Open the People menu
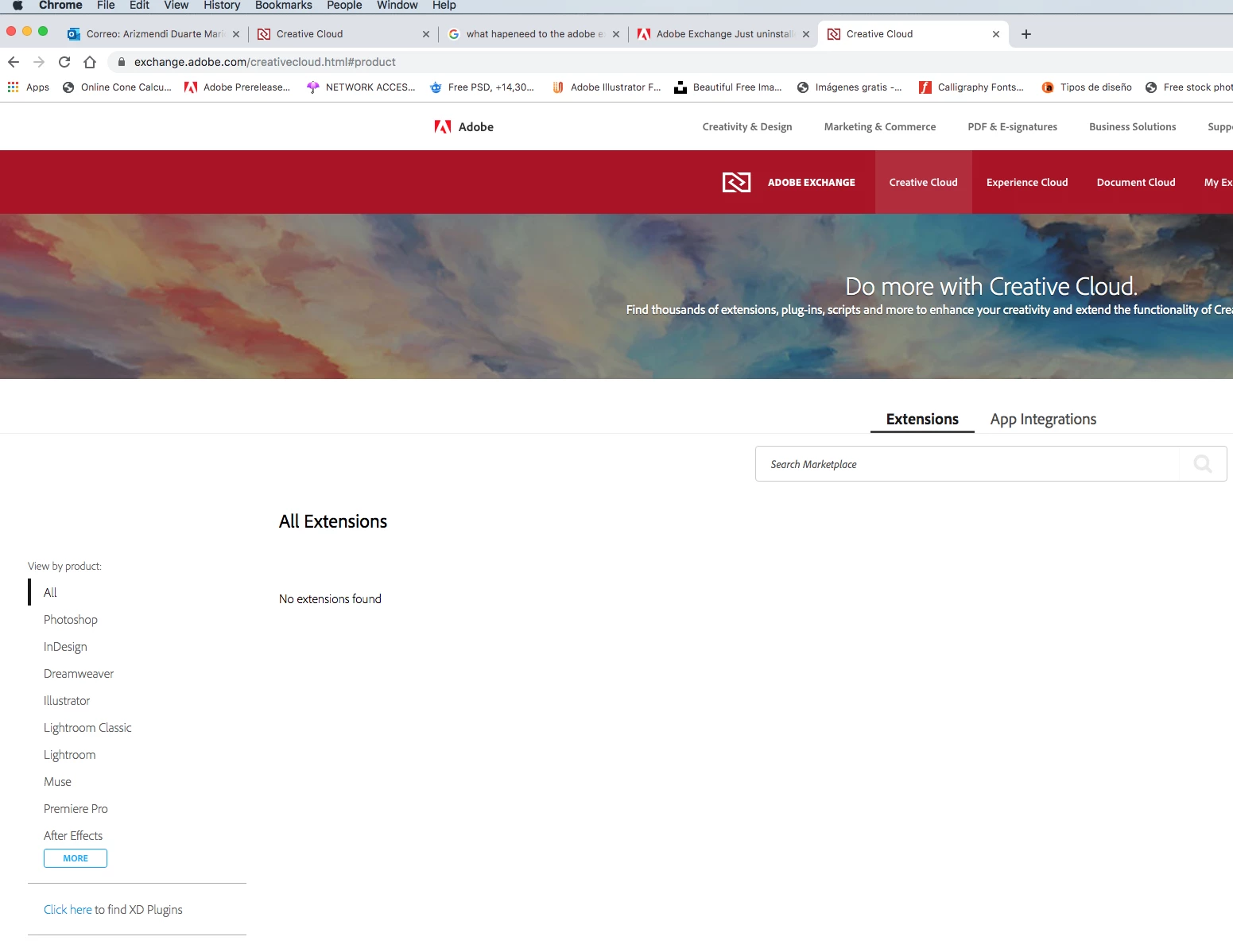 pyautogui.click(x=344, y=6)
